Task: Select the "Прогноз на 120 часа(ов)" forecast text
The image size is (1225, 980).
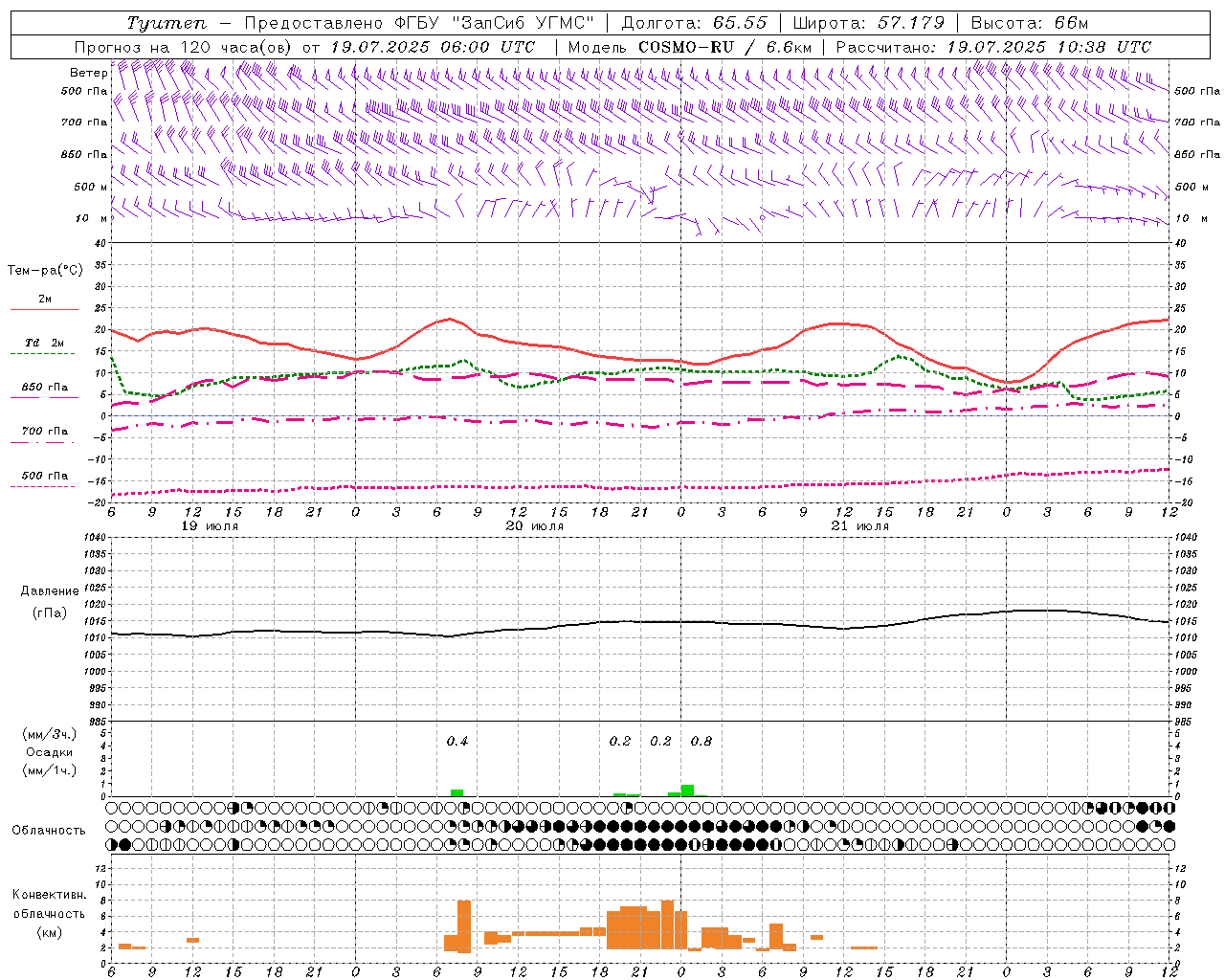Action: pyautogui.click(x=185, y=47)
